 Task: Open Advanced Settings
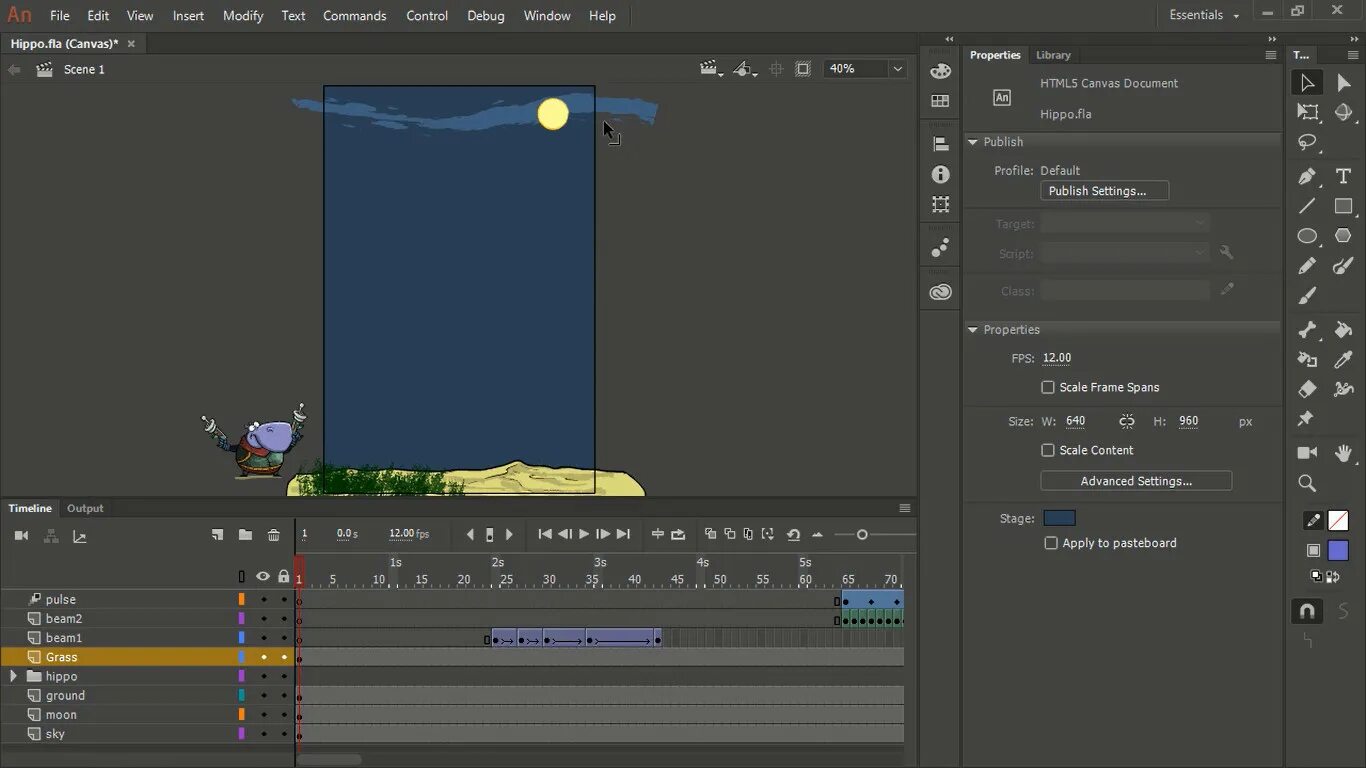(x=1136, y=481)
